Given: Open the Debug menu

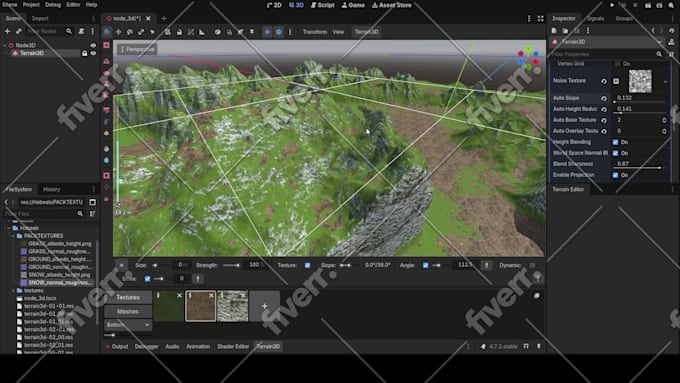Looking at the screenshot, I should click(53, 5).
